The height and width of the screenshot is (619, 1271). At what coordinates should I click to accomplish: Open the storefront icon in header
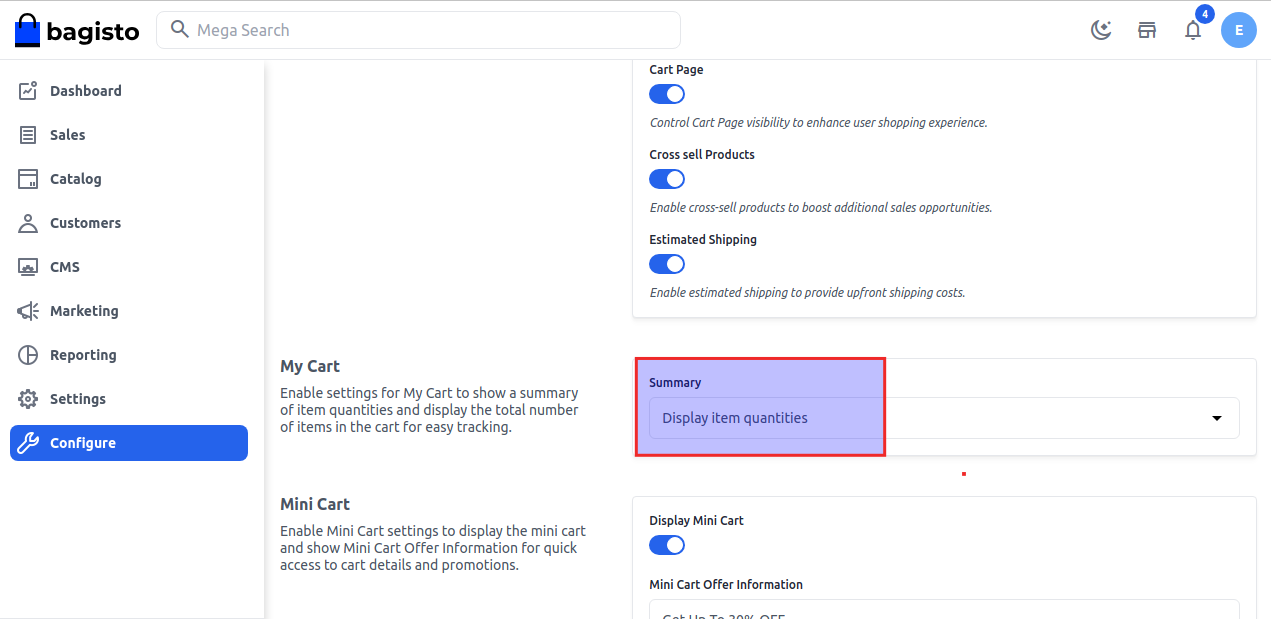(x=1147, y=30)
